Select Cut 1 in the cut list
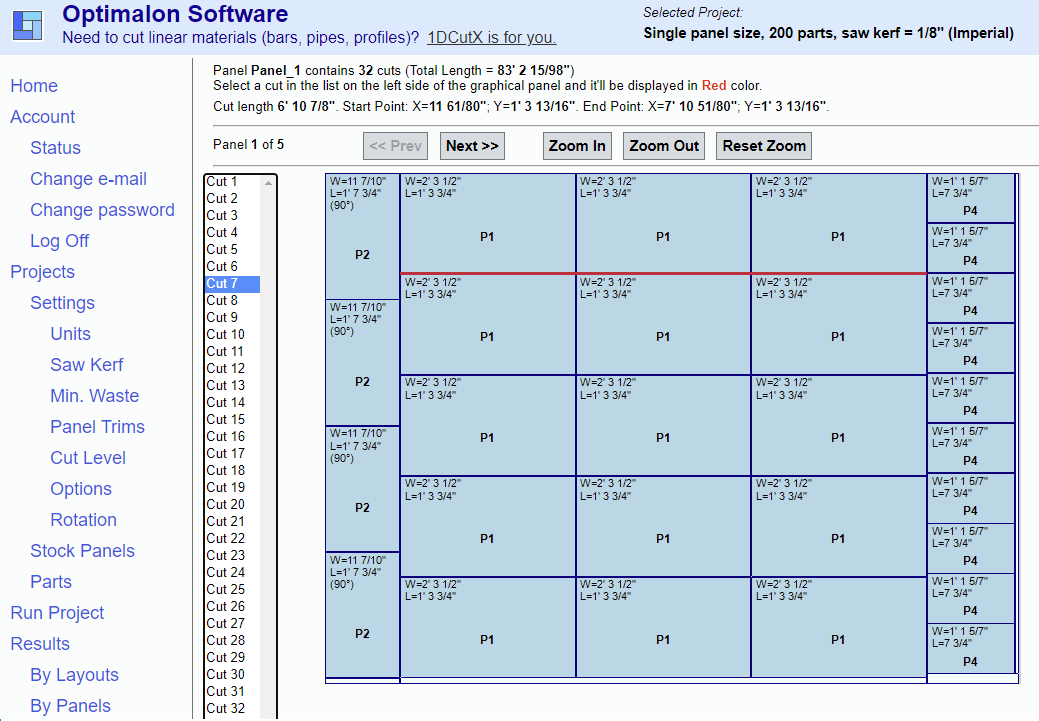The width and height of the screenshot is (1039, 721). (x=222, y=182)
